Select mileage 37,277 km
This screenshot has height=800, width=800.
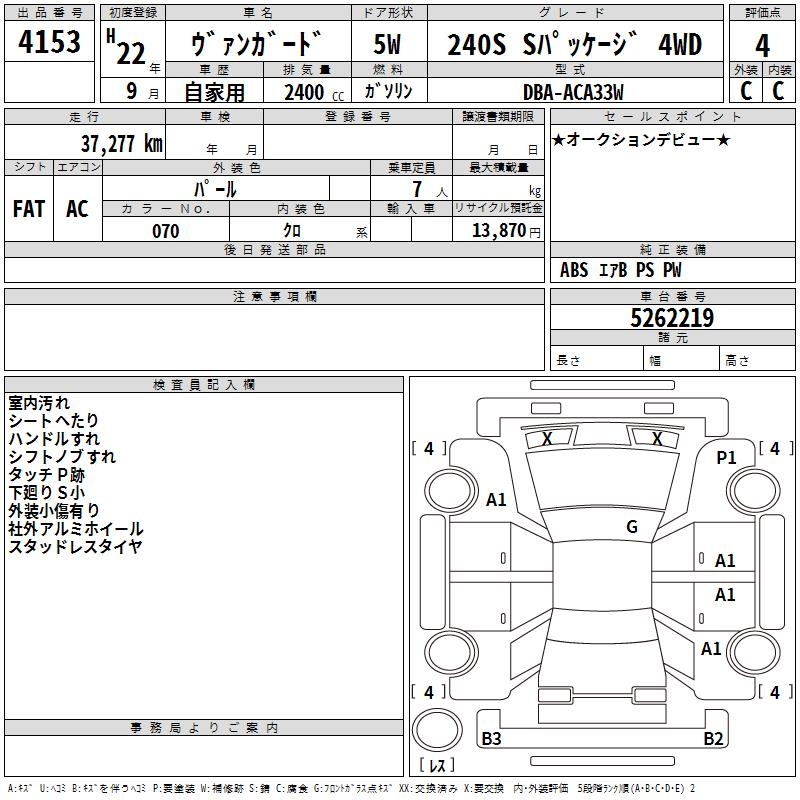121,144
